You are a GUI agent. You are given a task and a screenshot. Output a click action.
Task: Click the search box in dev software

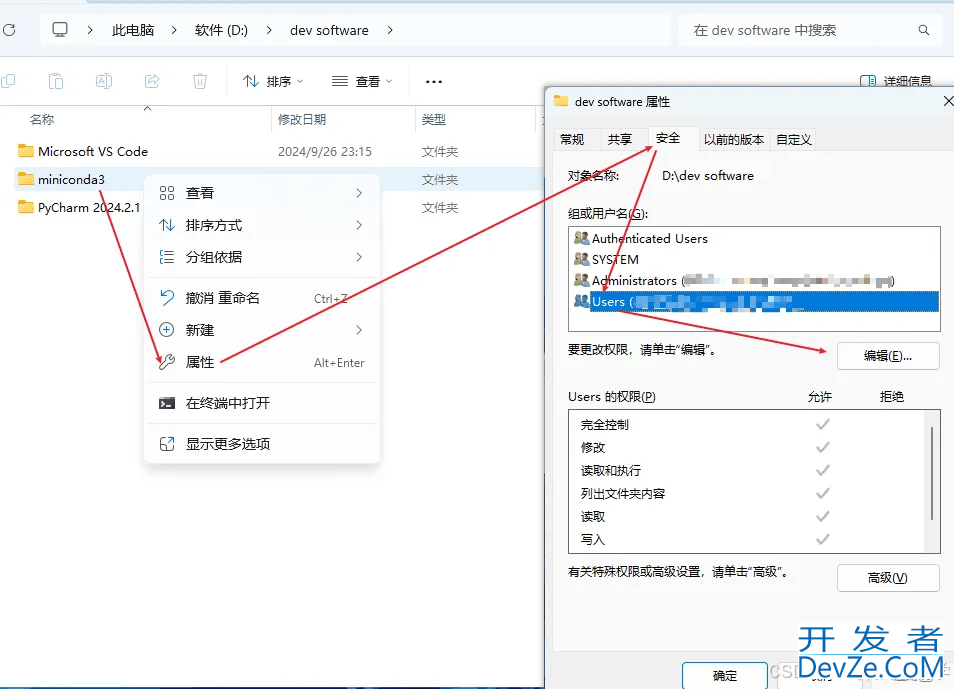pos(809,30)
